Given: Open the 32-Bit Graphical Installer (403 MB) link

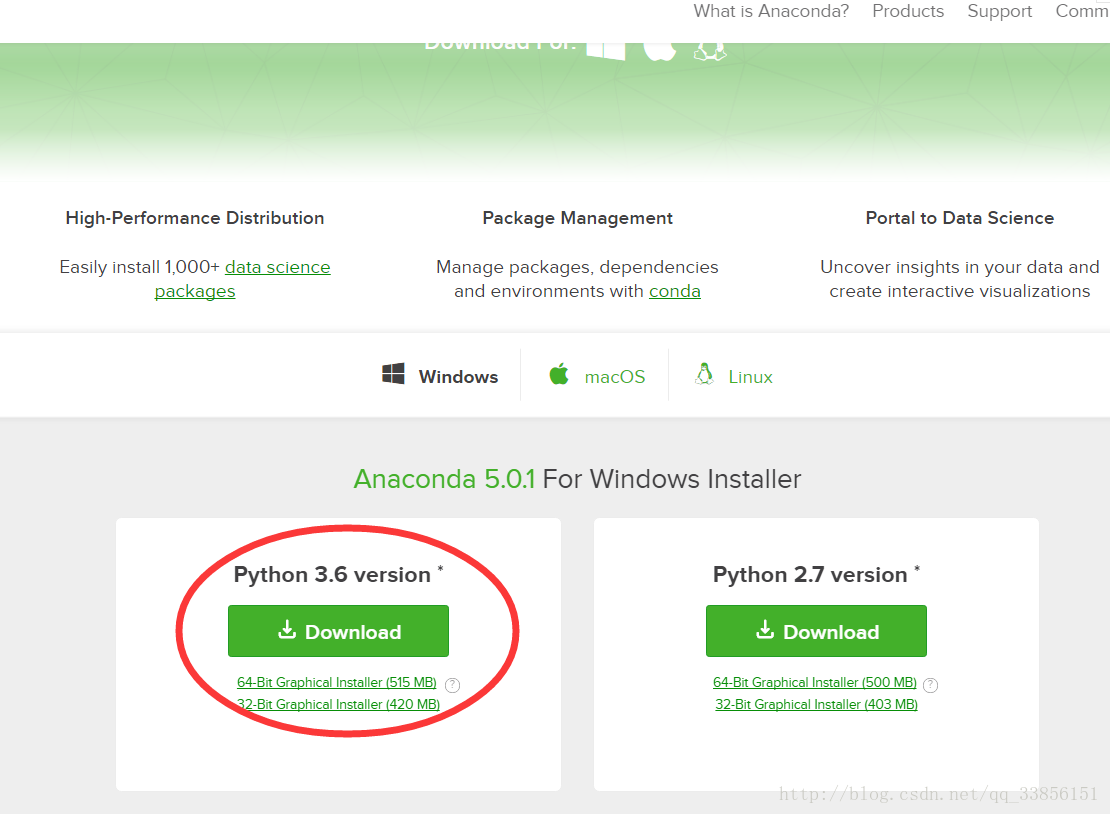Looking at the screenshot, I should pyautogui.click(x=816, y=704).
